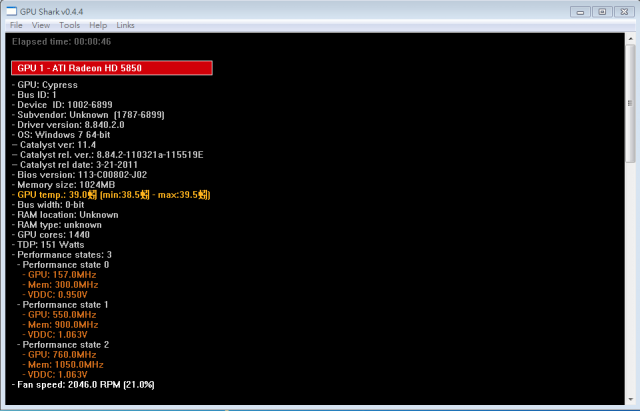
Task: Click the Catalyst rel date: 3-21-2011 line
Action: pos(75,165)
